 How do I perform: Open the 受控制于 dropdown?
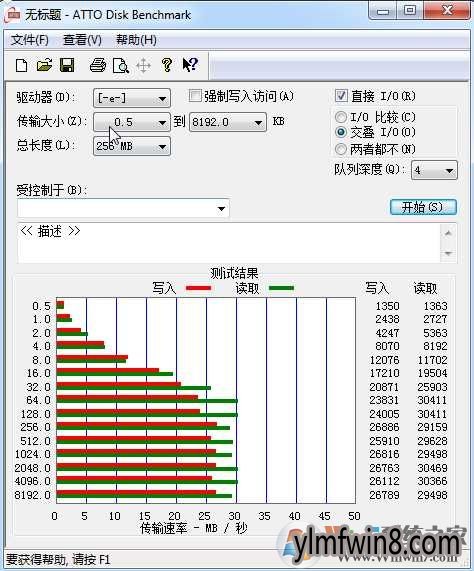click(x=123, y=209)
